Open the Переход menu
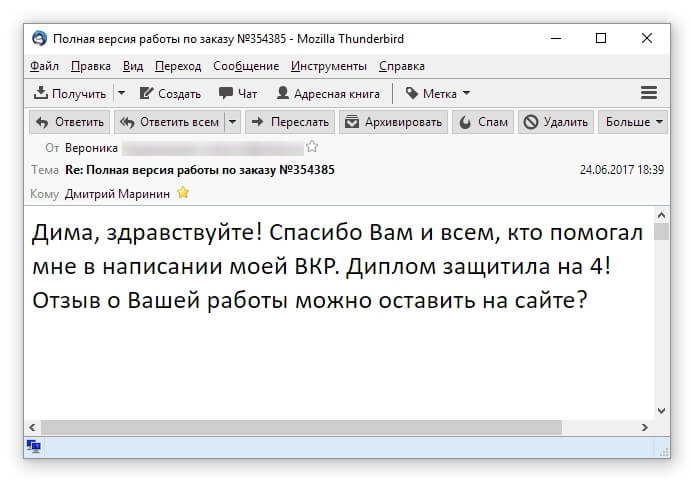 (178, 66)
